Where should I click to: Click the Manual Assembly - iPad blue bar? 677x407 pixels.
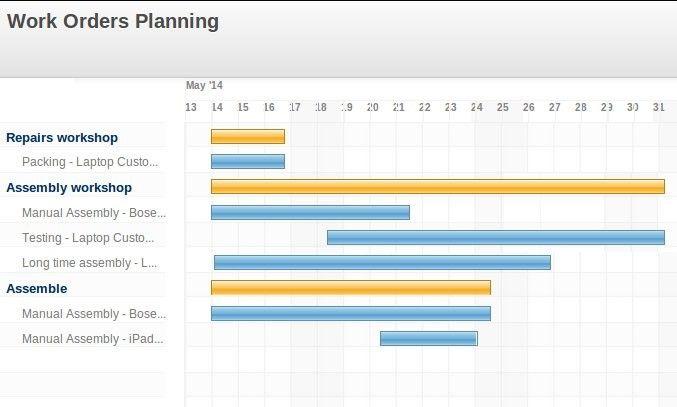pos(429,338)
